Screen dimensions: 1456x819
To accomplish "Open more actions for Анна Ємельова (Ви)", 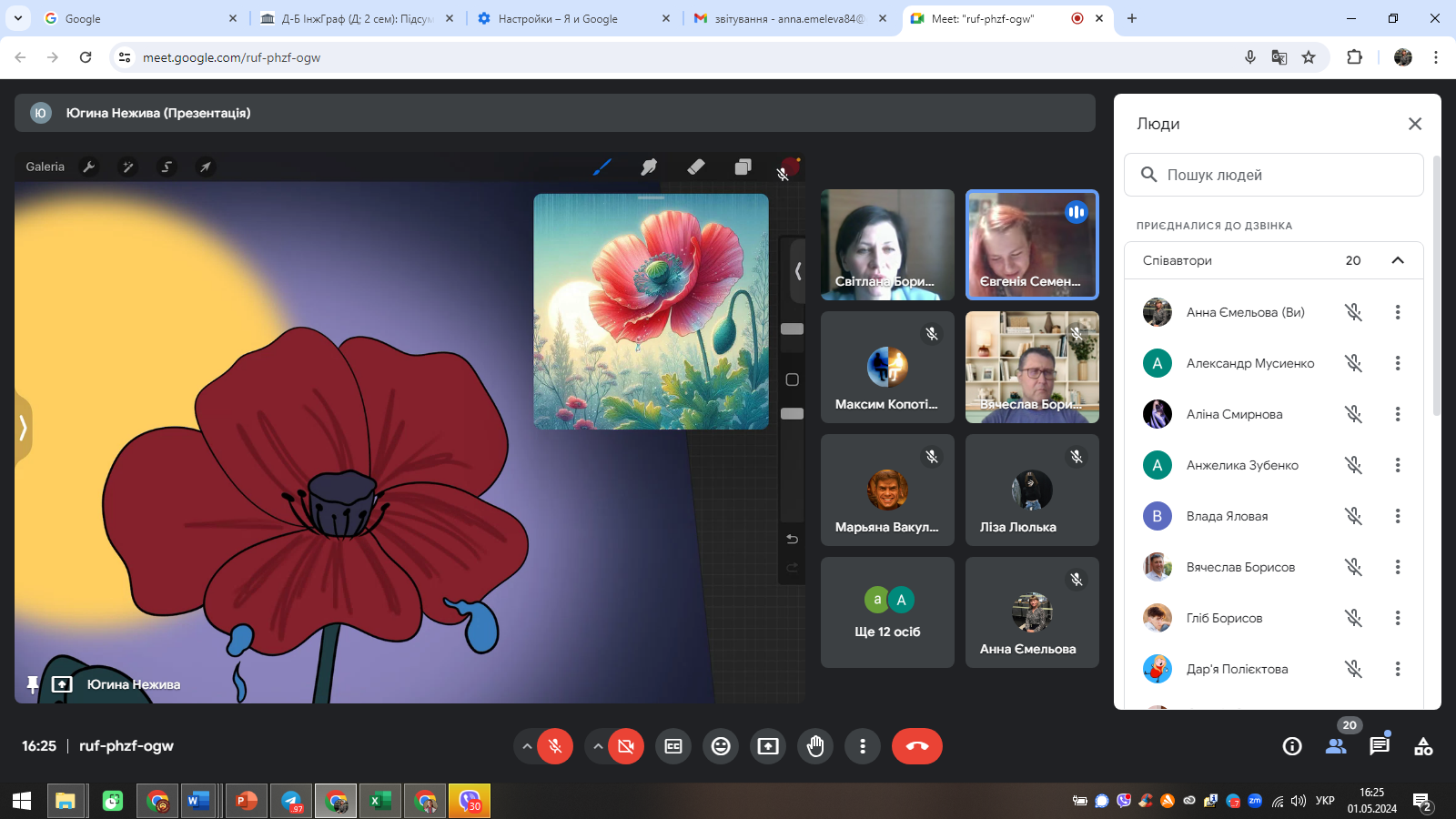I will point(1398,312).
